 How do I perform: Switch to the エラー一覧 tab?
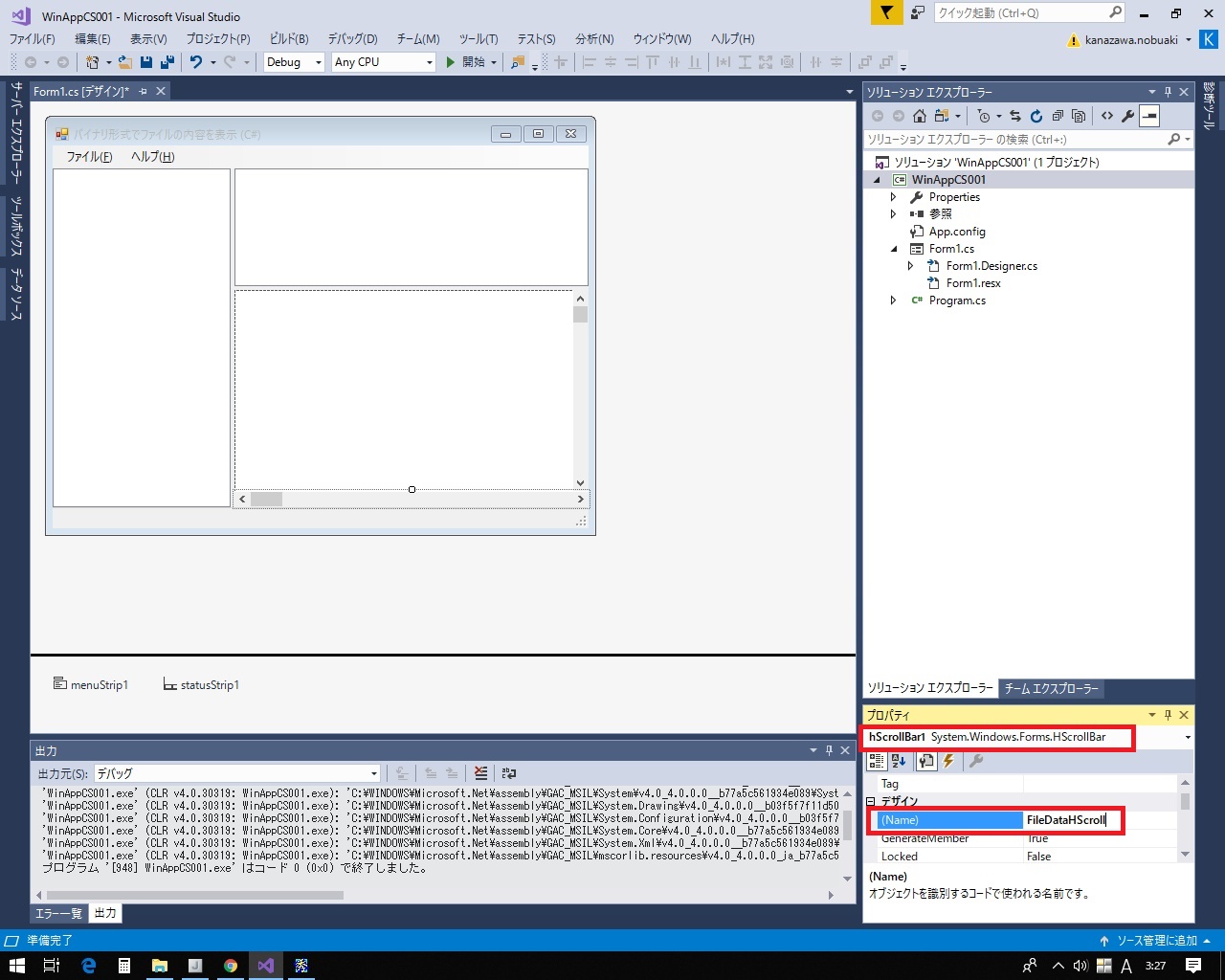pos(59,913)
